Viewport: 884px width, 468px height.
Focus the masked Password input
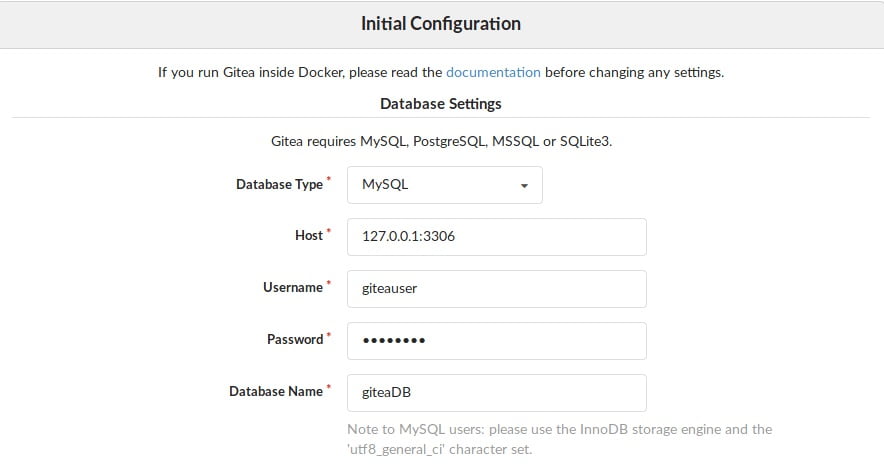click(497, 341)
